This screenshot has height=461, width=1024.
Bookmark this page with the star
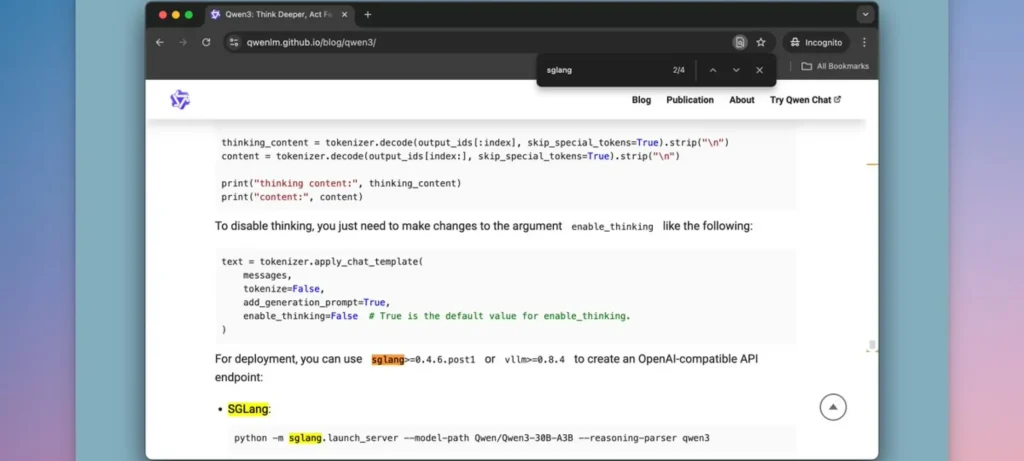pos(761,42)
